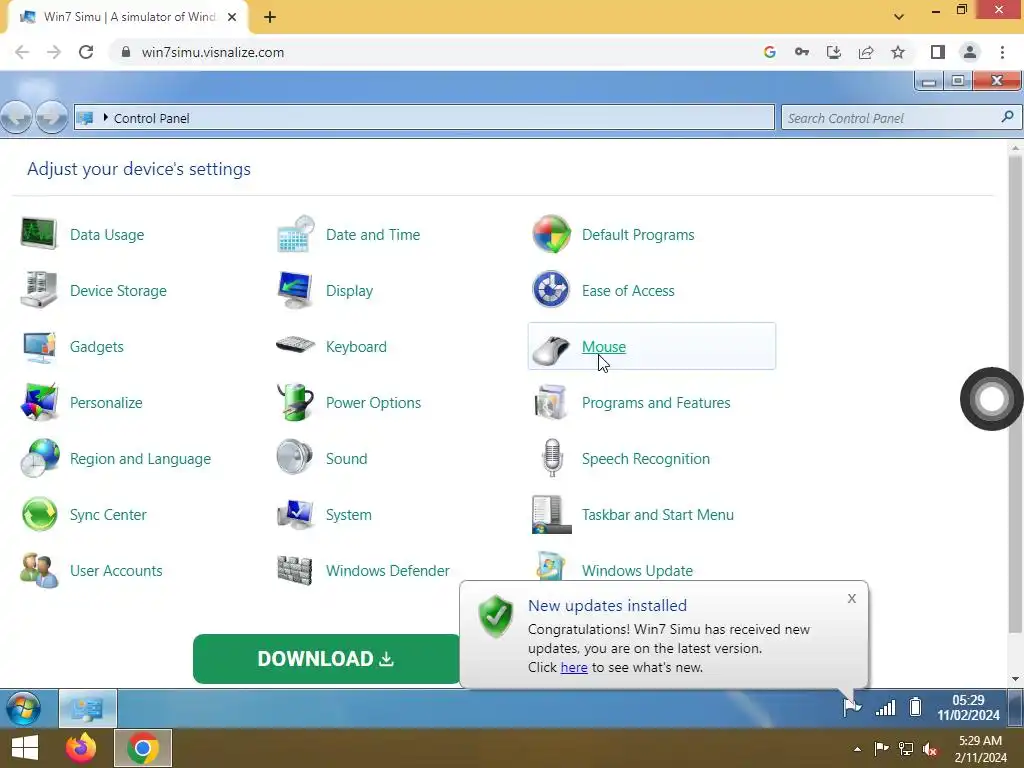Show hidden icons in host system tray
The height and width of the screenshot is (768, 1024).
point(857,749)
